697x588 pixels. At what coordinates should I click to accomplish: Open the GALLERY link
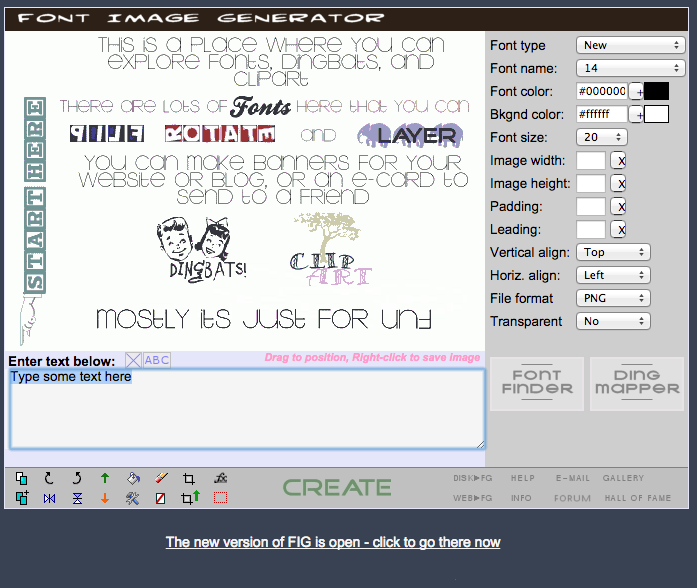[623, 478]
